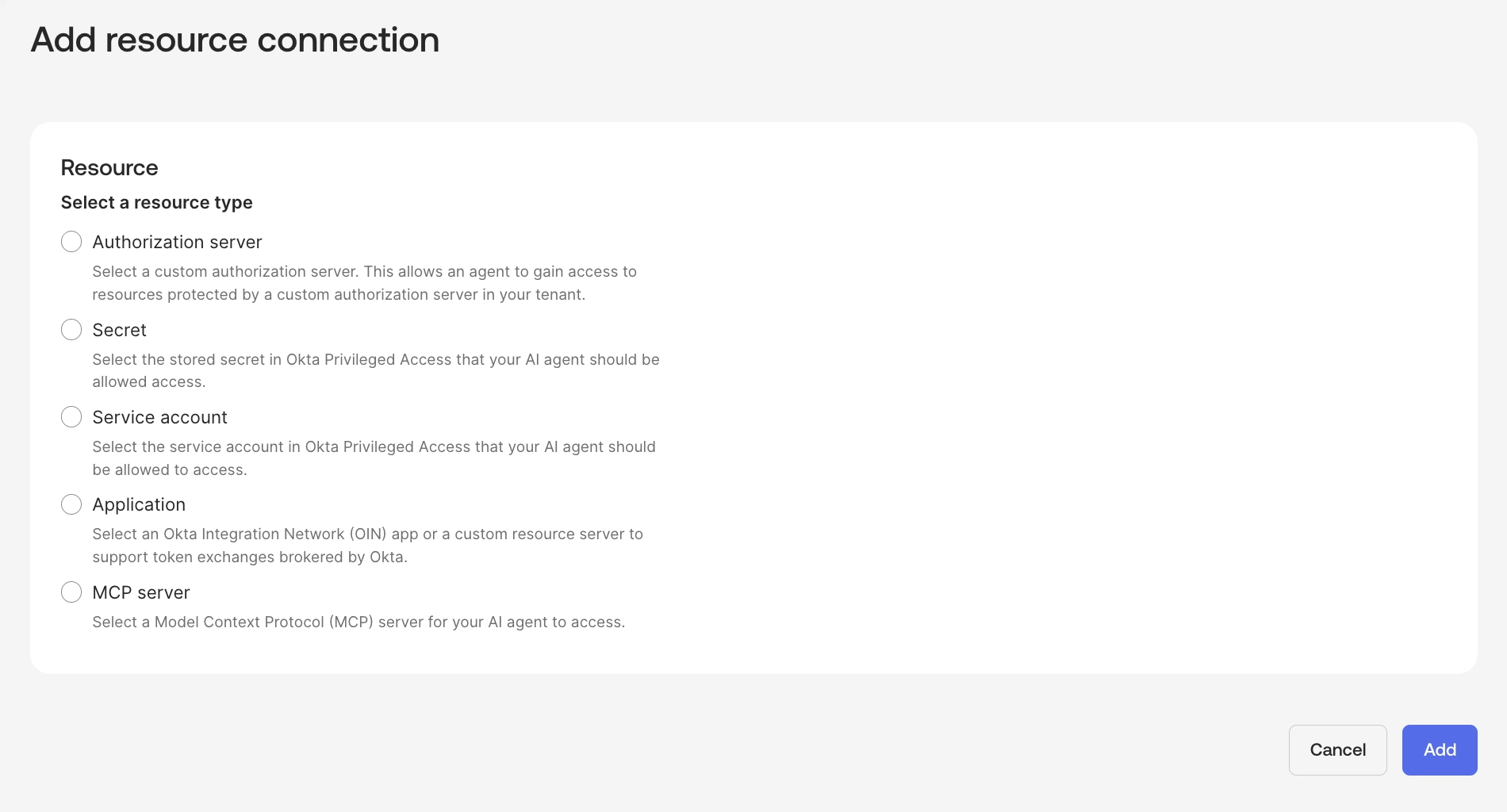
Task: Choose the Secret radio circle
Action: tap(71, 330)
